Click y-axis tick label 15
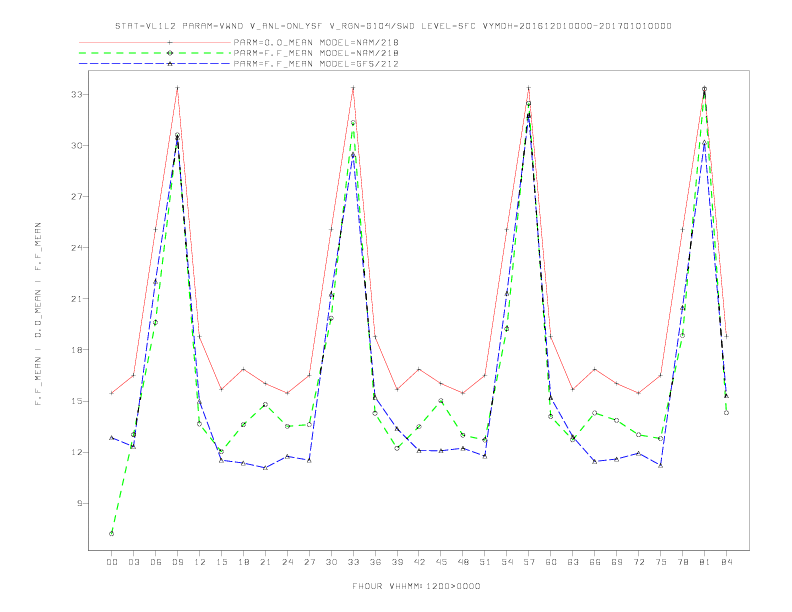Screen dimensions: 792x612 [76, 401]
